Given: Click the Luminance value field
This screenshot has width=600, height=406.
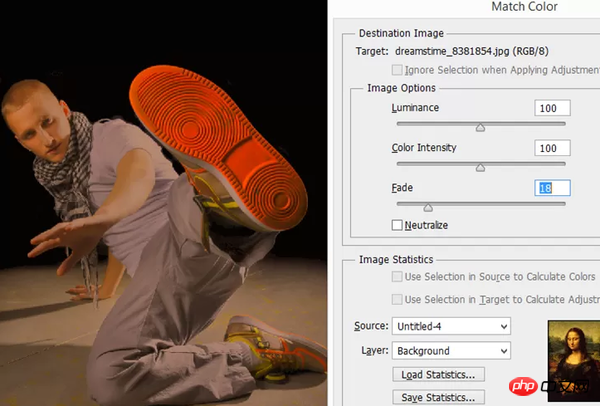Looking at the screenshot, I should point(552,108).
